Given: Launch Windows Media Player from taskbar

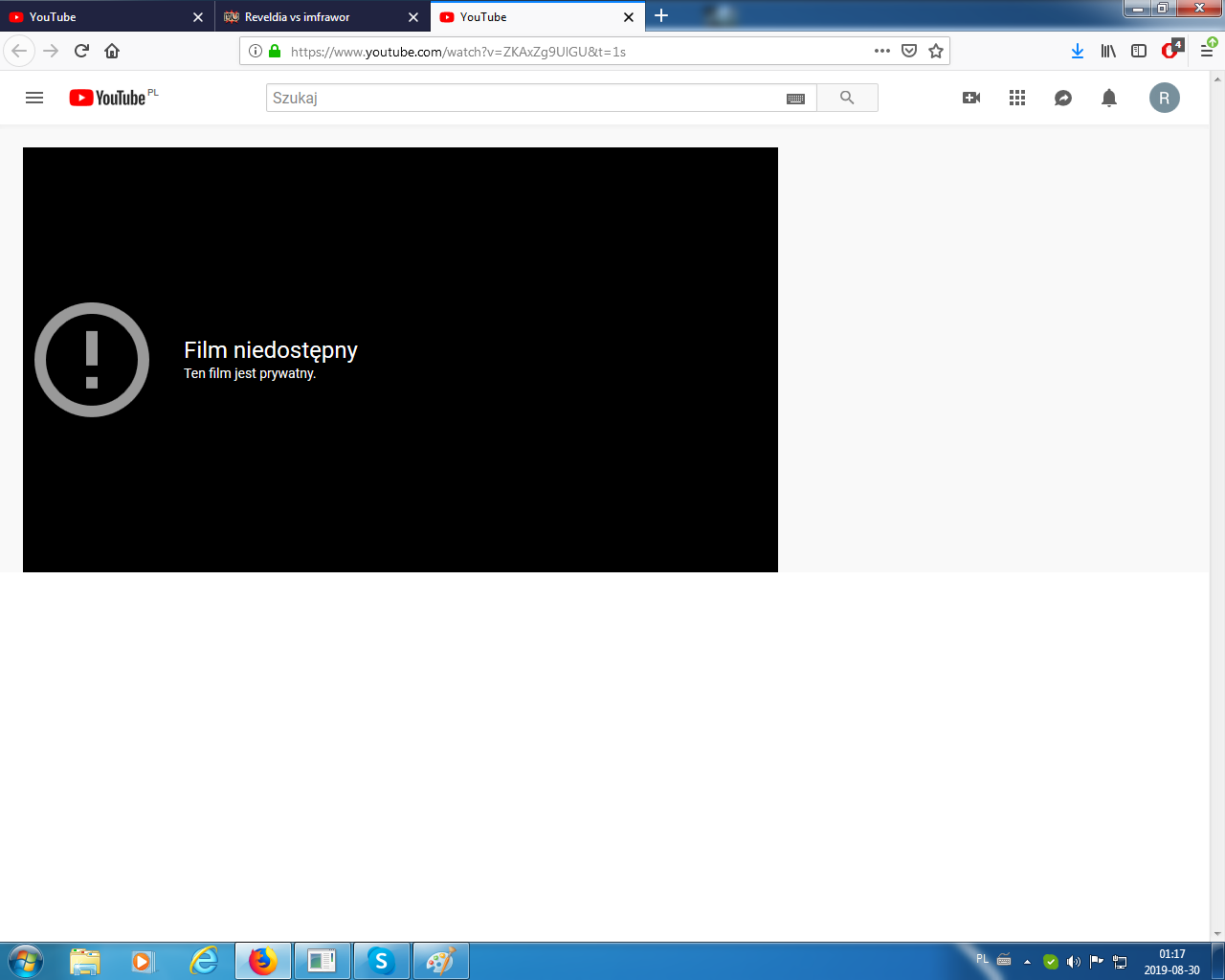Looking at the screenshot, I should pos(143,961).
